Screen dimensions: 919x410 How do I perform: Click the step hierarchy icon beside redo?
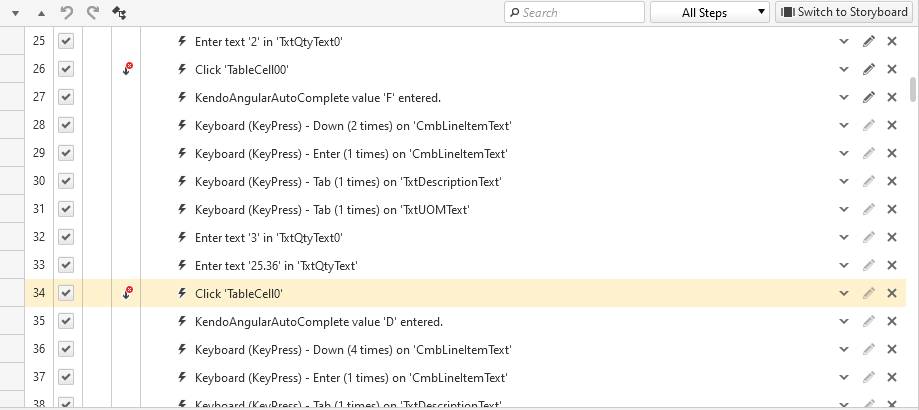(119, 13)
